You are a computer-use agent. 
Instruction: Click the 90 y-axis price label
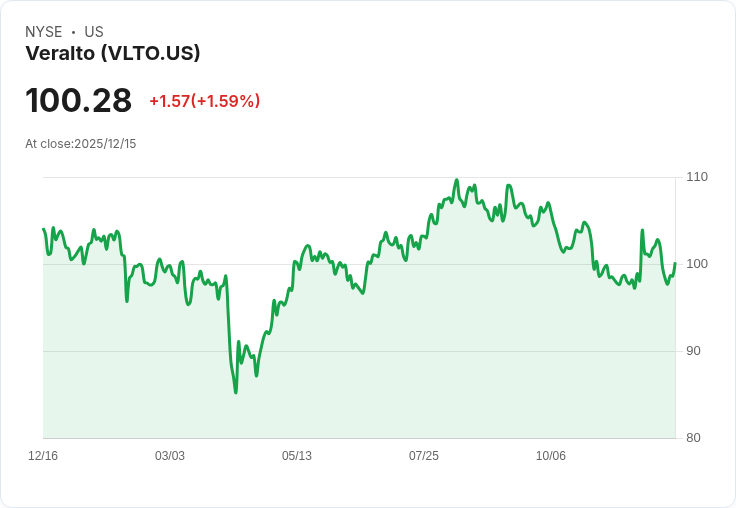(x=693, y=351)
